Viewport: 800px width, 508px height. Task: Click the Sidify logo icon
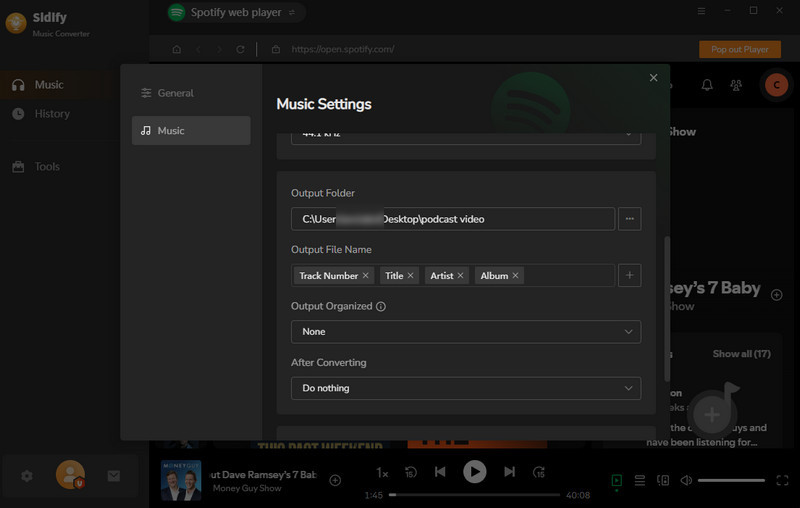click(16, 23)
